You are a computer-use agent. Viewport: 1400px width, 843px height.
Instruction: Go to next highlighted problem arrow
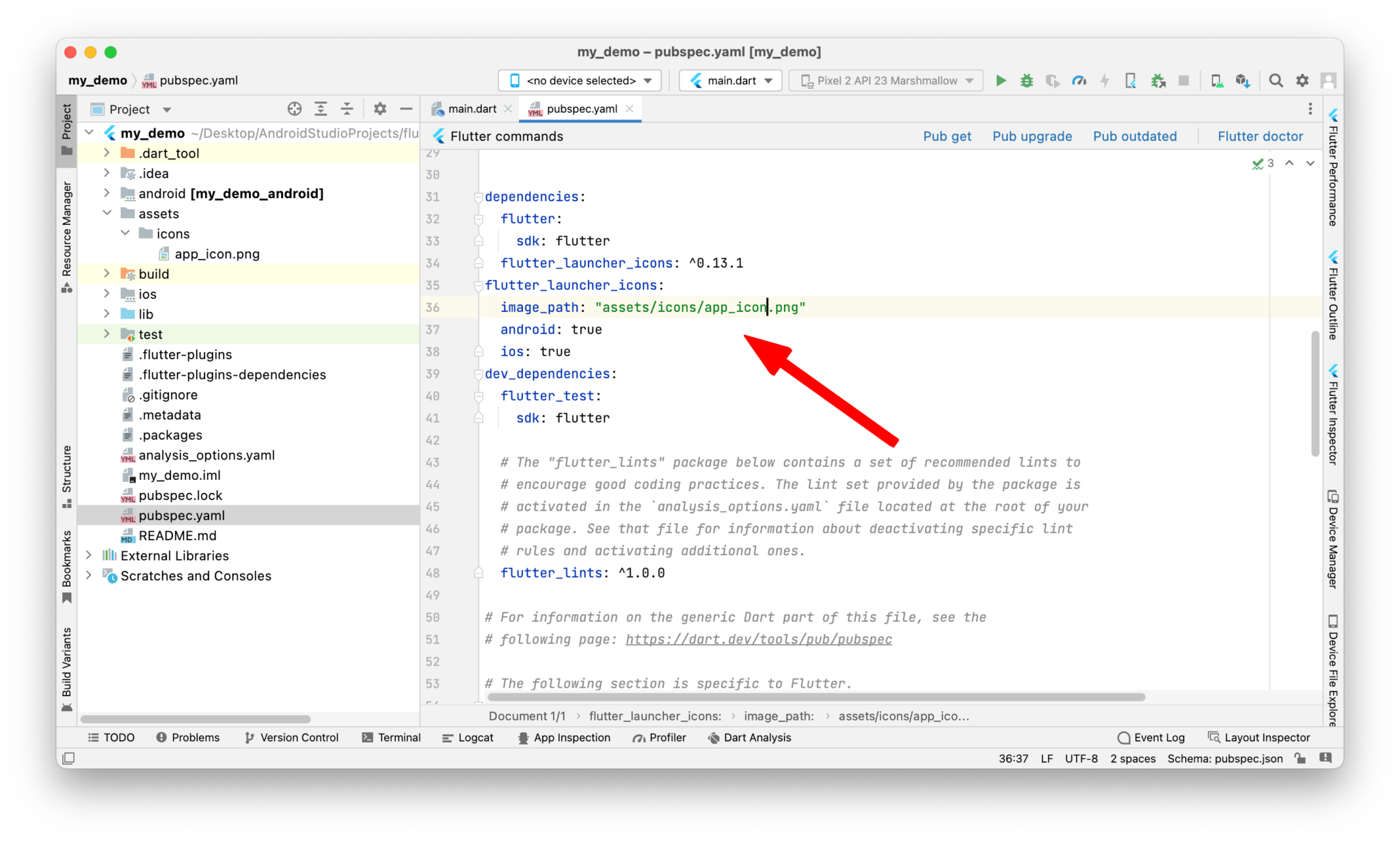(x=1310, y=163)
